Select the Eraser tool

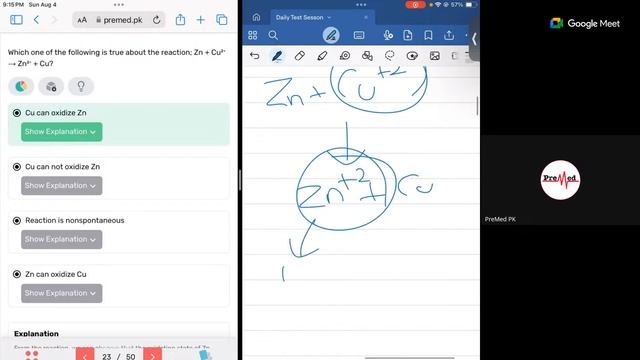[x=300, y=56]
